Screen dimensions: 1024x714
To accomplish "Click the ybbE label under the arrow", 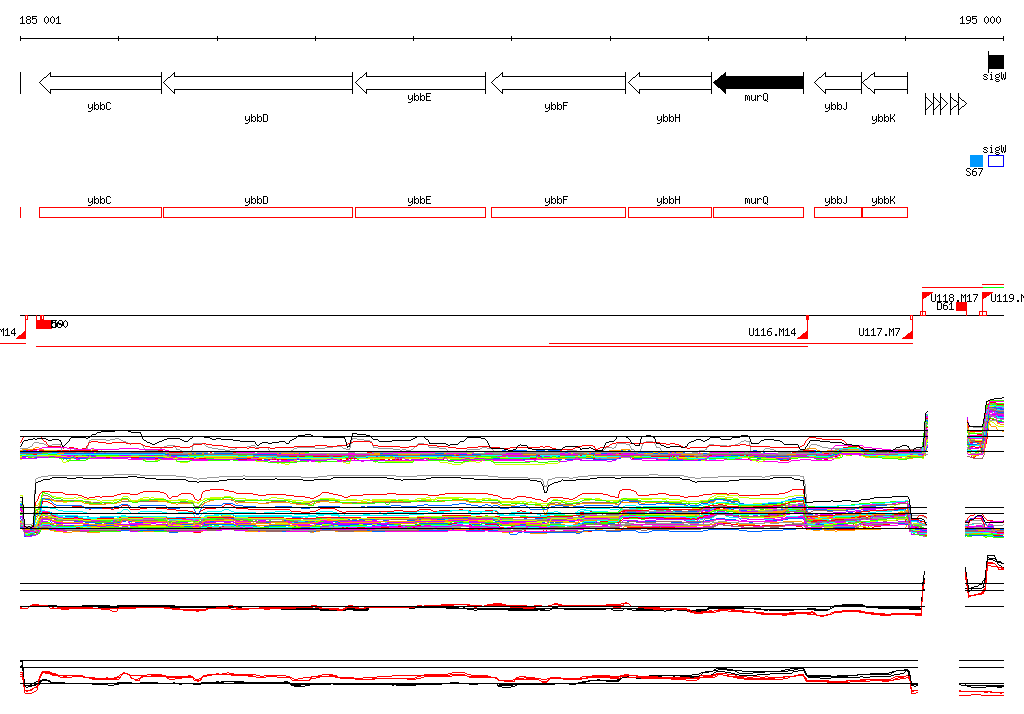I will pyautogui.click(x=419, y=97).
